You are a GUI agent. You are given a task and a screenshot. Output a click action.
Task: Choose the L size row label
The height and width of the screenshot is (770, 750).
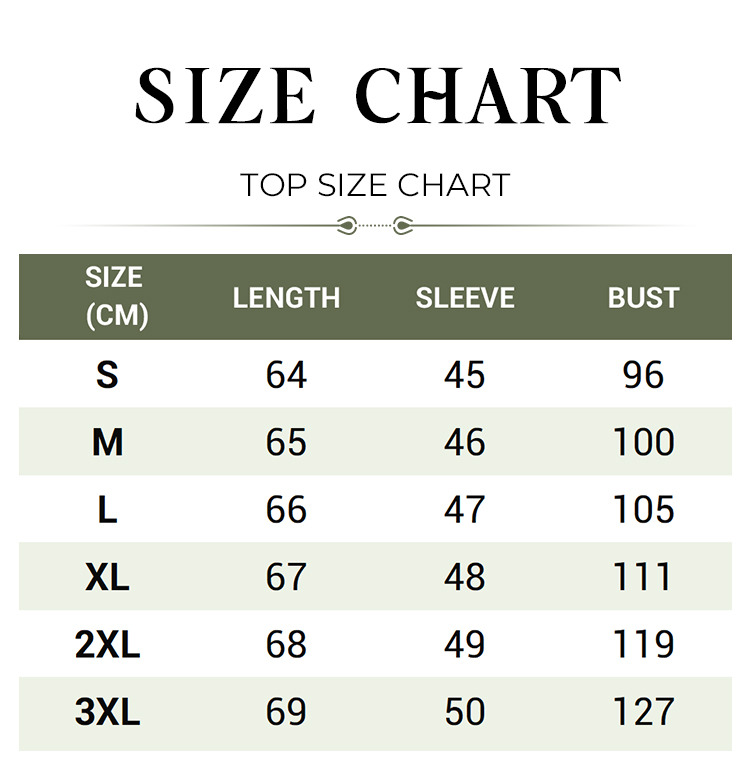(108, 510)
